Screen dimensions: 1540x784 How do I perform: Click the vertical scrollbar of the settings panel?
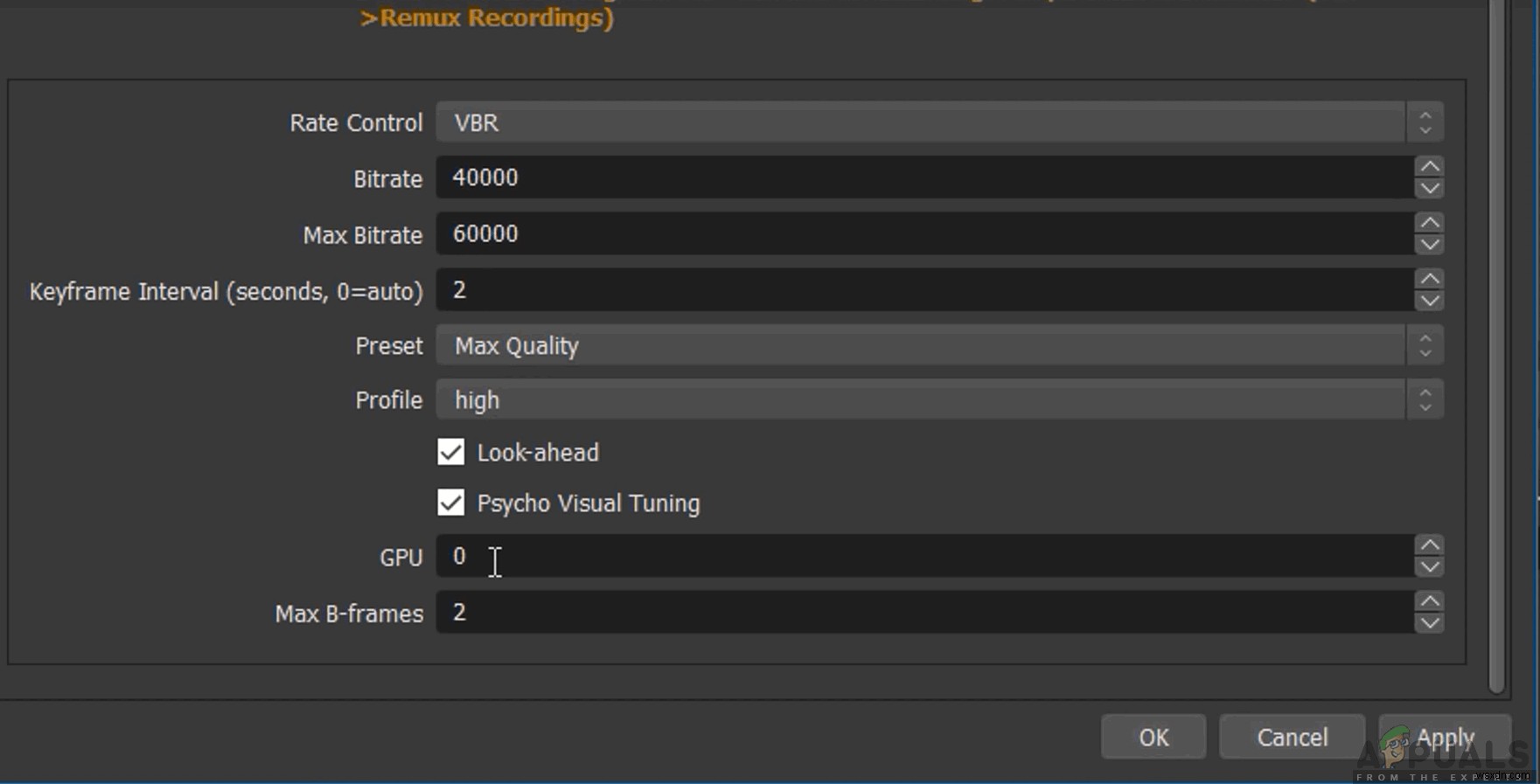coord(1496,346)
